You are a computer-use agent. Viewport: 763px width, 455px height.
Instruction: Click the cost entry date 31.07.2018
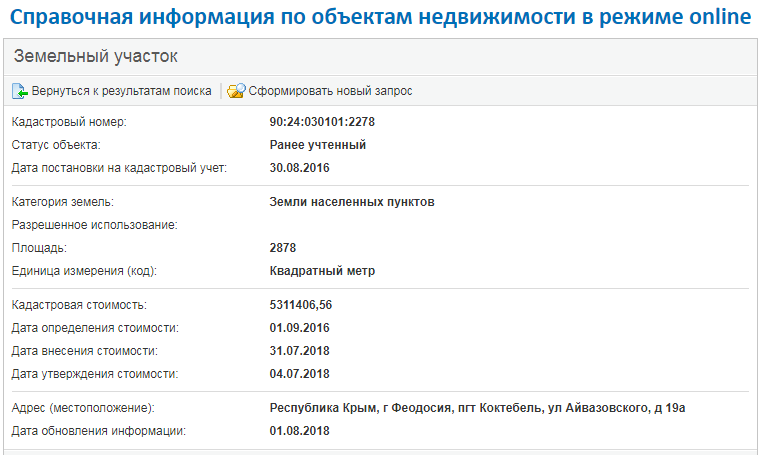[x=300, y=351]
